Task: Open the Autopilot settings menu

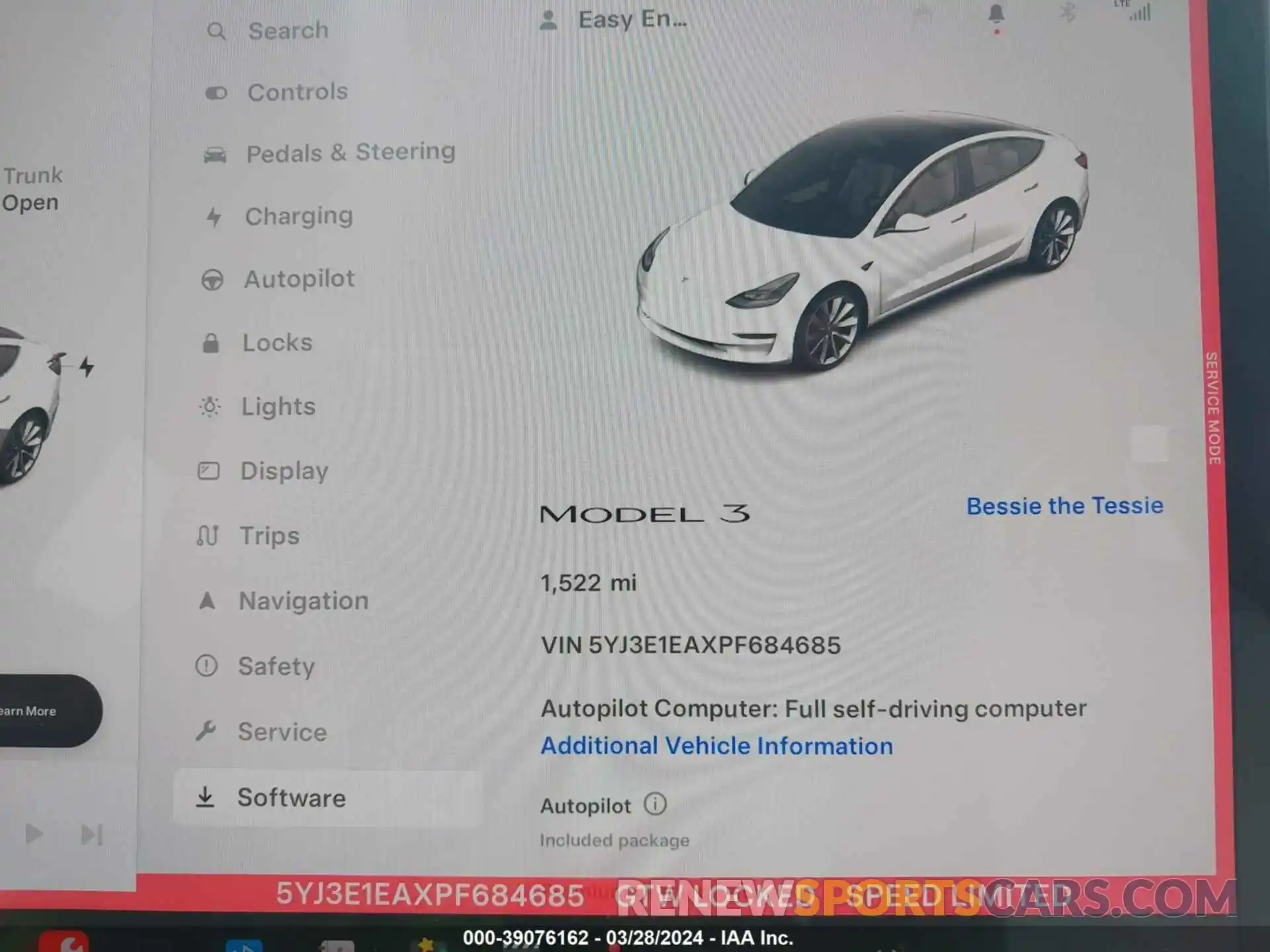Action: pyautogui.click(x=297, y=279)
